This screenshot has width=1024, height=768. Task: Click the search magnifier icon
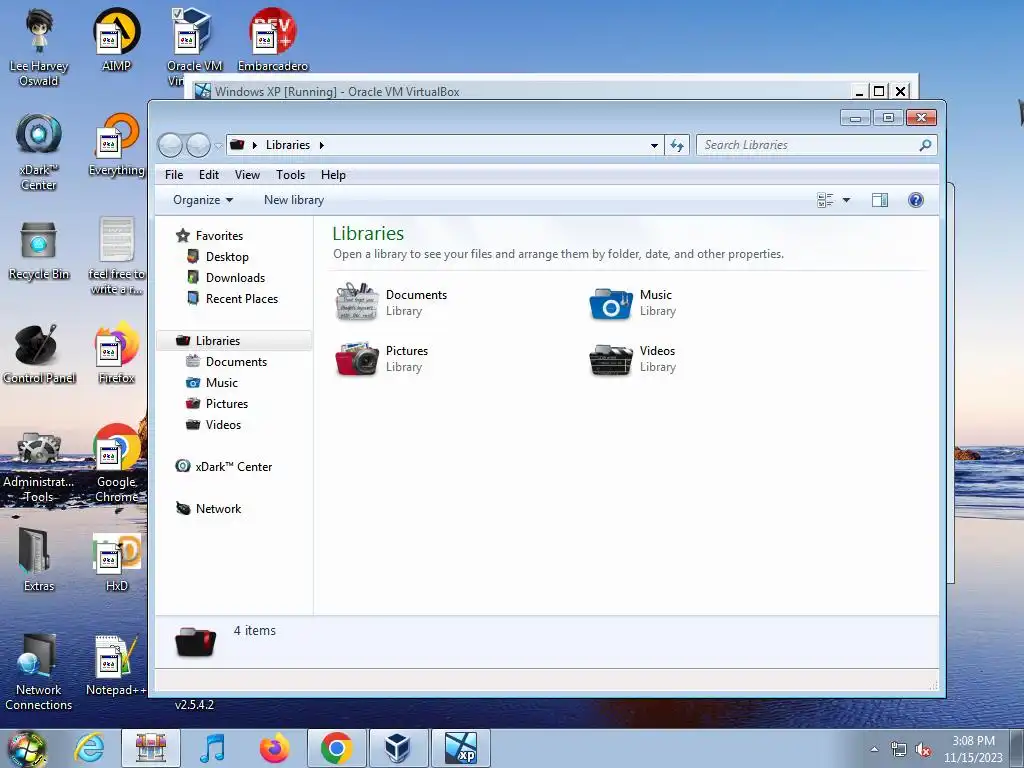pos(925,145)
